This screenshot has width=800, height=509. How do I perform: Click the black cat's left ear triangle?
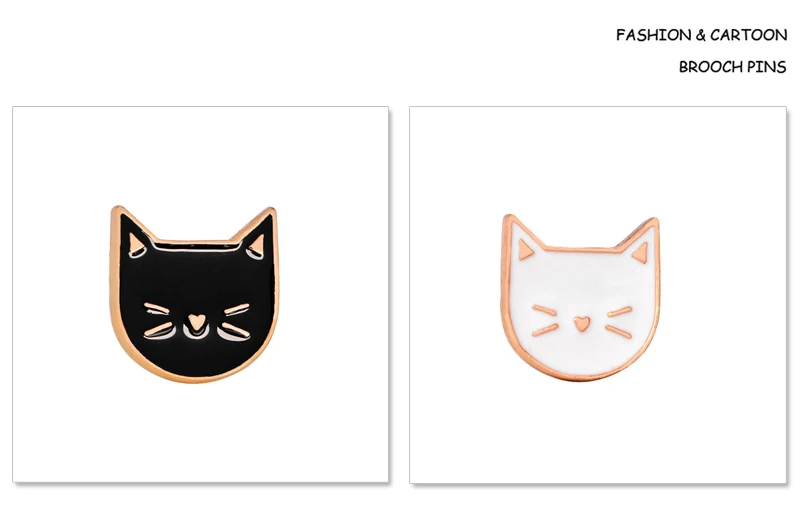(x=136, y=244)
